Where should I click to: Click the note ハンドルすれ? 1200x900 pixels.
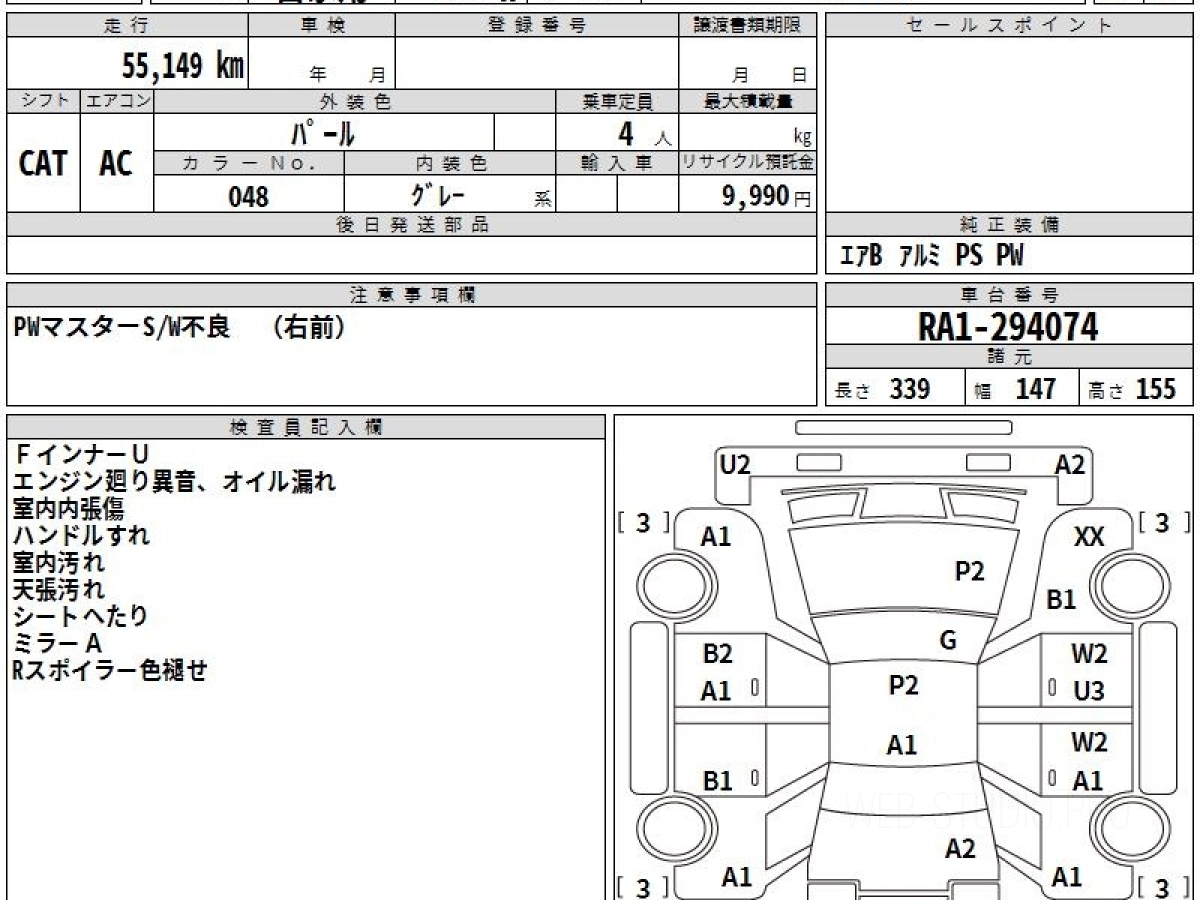coord(81,536)
